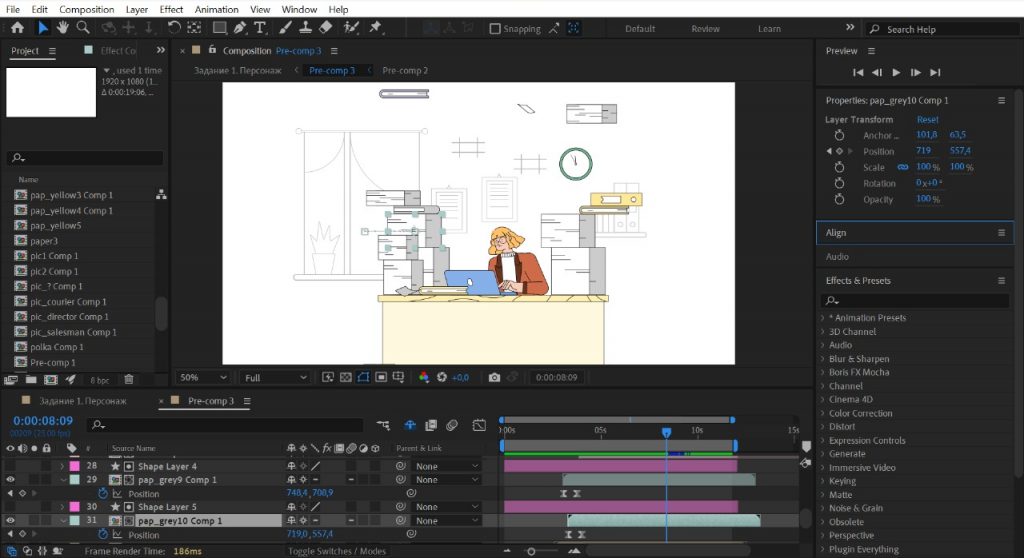Viewport: 1024px width, 558px height.
Task: Hide the pap_grey9 Comp 1 layer
Action: pyautogui.click(x=11, y=480)
